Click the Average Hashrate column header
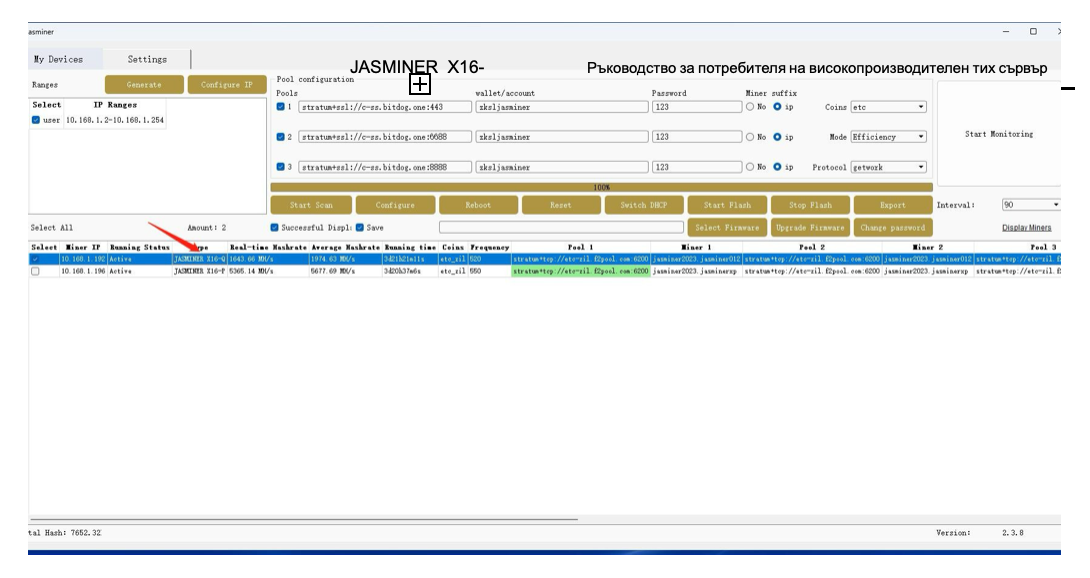1090x578 pixels. click(345, 247)
